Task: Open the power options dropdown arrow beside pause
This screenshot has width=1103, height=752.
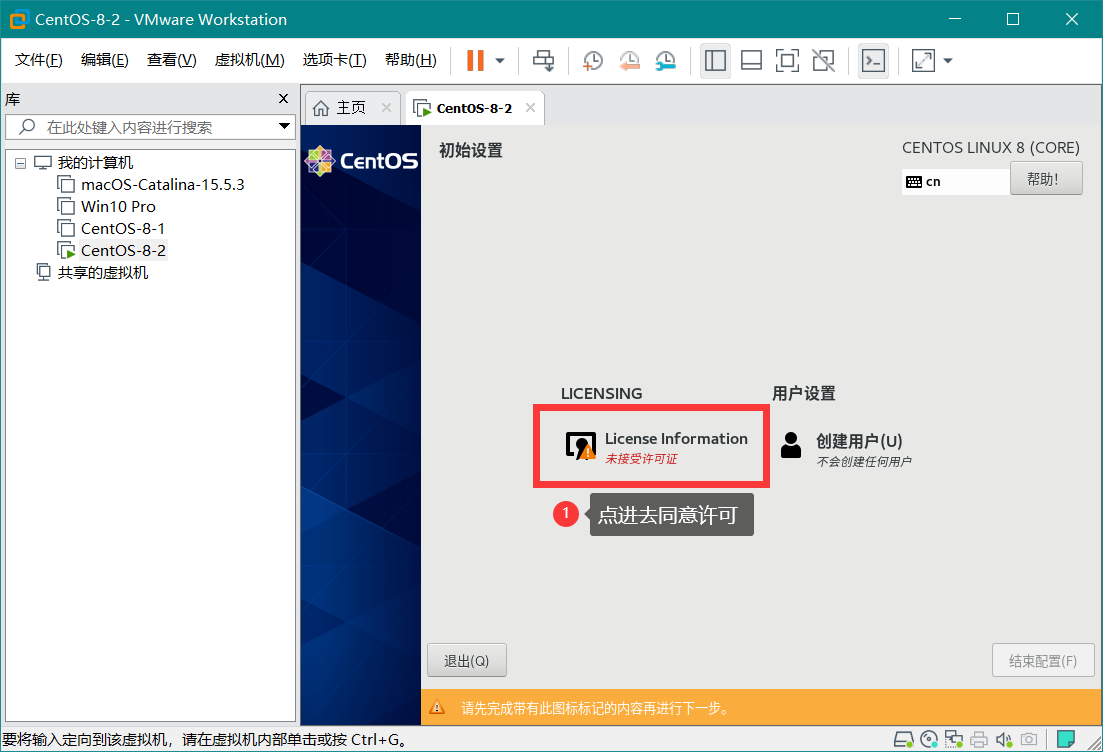Action: (x=500, y=61)
